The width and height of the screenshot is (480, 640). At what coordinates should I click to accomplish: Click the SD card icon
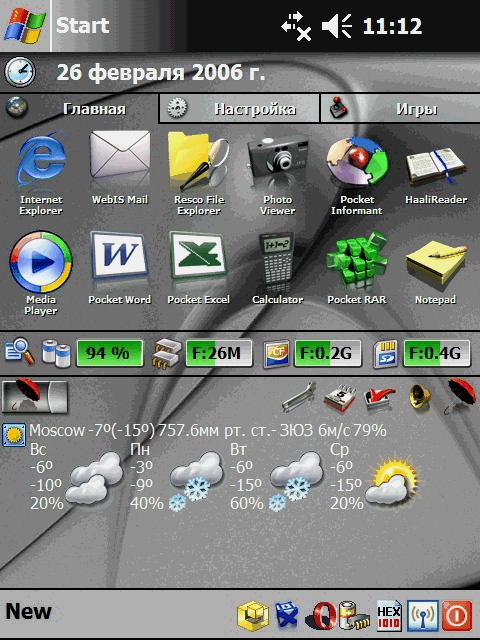click(386, 353)
